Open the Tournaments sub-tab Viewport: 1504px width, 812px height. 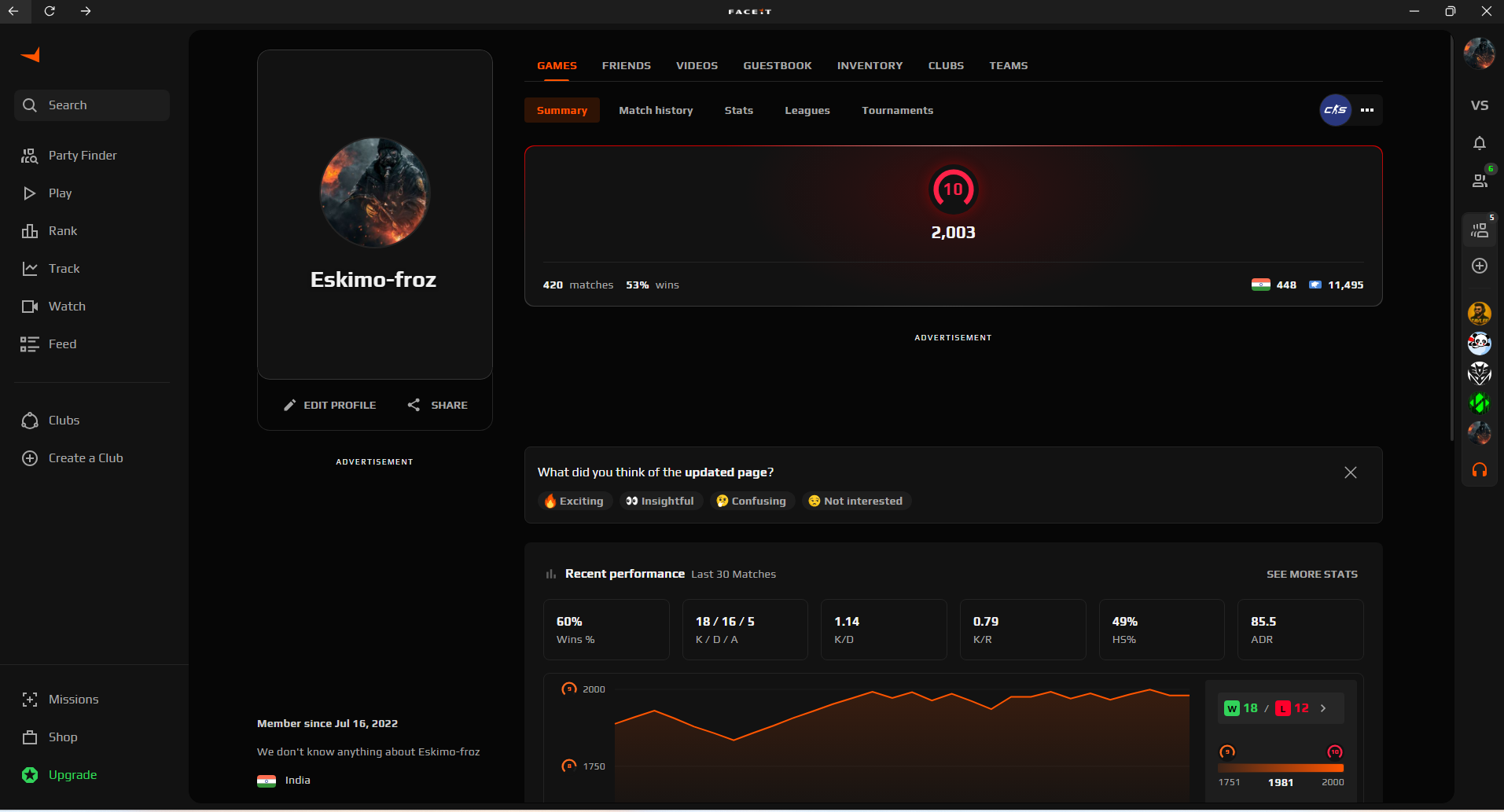coord(898,110)
